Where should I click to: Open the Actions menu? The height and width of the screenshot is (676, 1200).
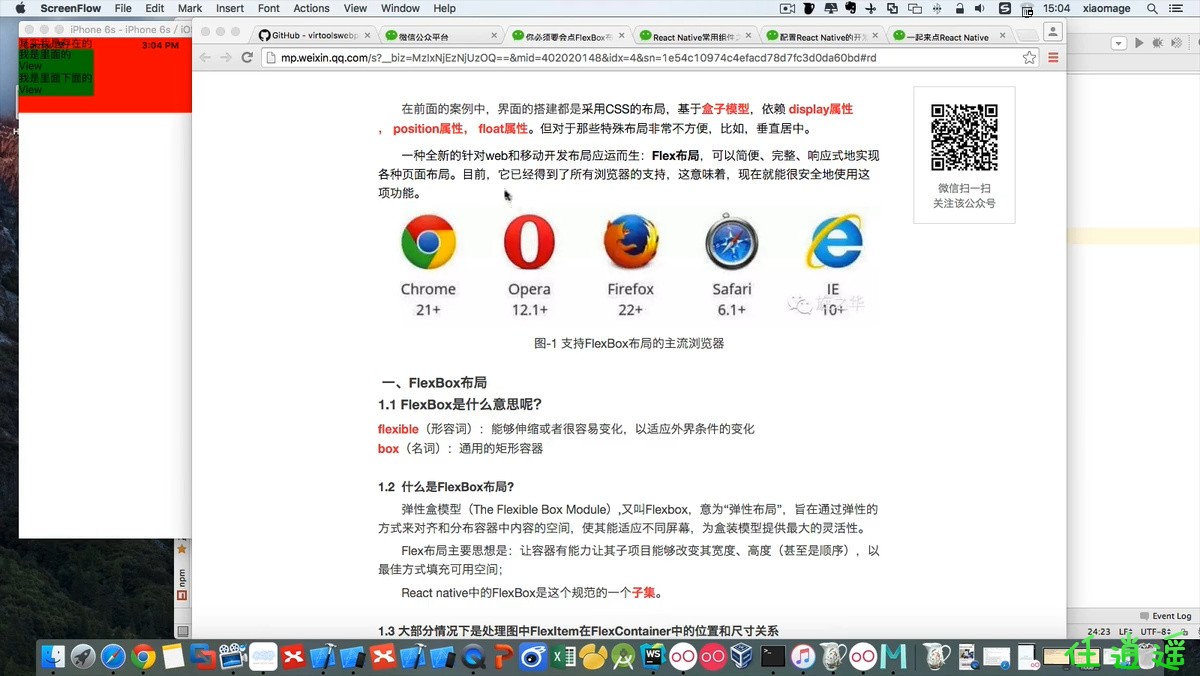(311, 8)
